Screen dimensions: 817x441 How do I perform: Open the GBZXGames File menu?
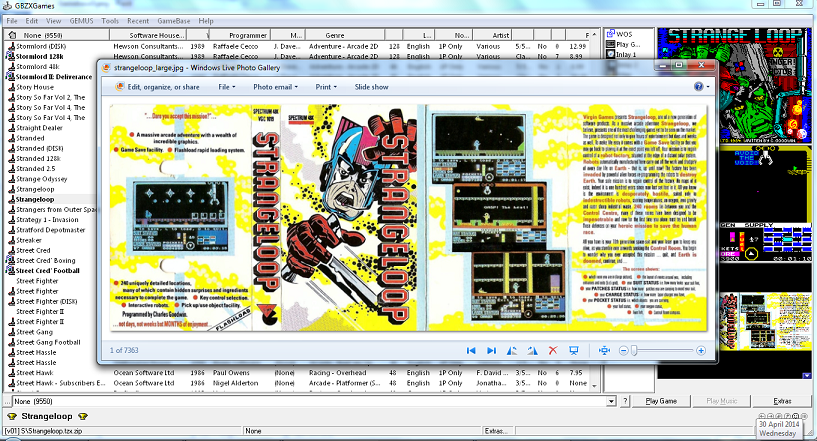(x=11, y=21)
